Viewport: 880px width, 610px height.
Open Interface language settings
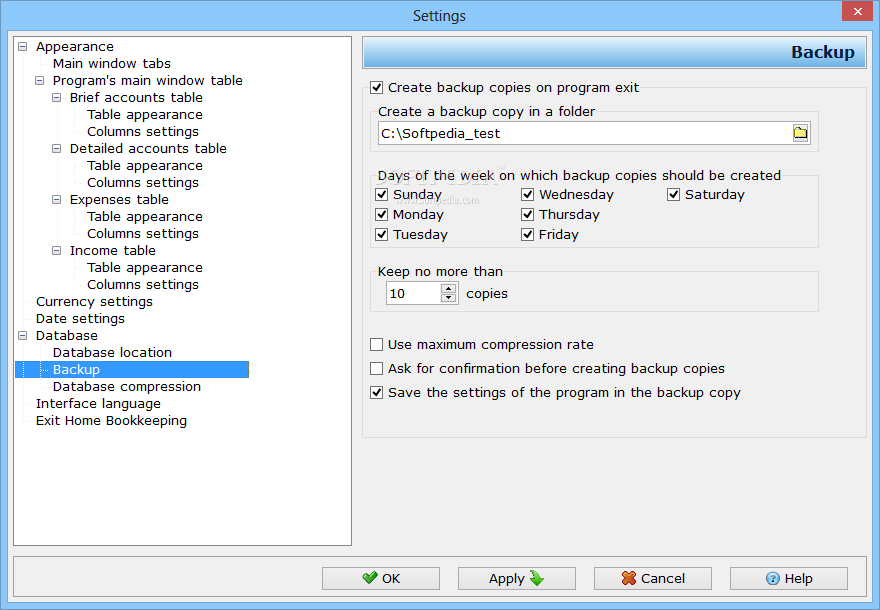point(98,403)
